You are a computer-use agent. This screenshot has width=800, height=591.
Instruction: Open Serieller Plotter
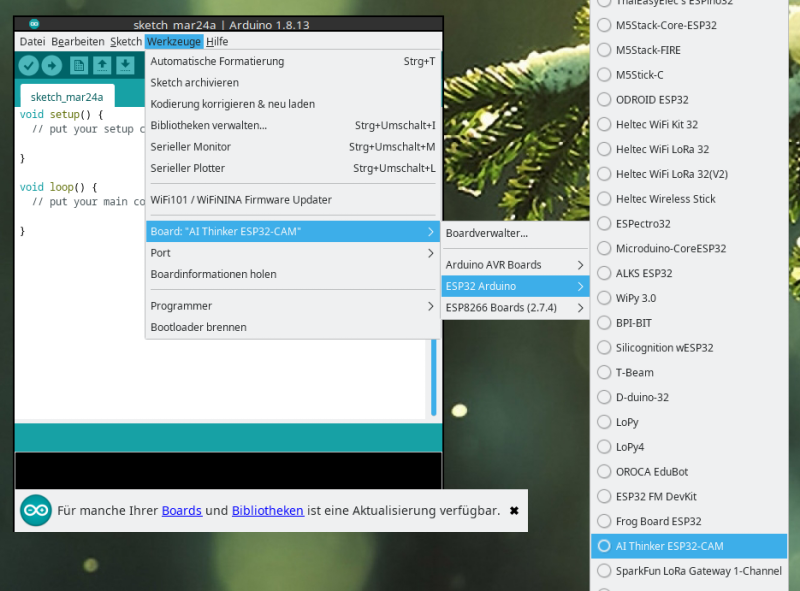click(292, 168)
